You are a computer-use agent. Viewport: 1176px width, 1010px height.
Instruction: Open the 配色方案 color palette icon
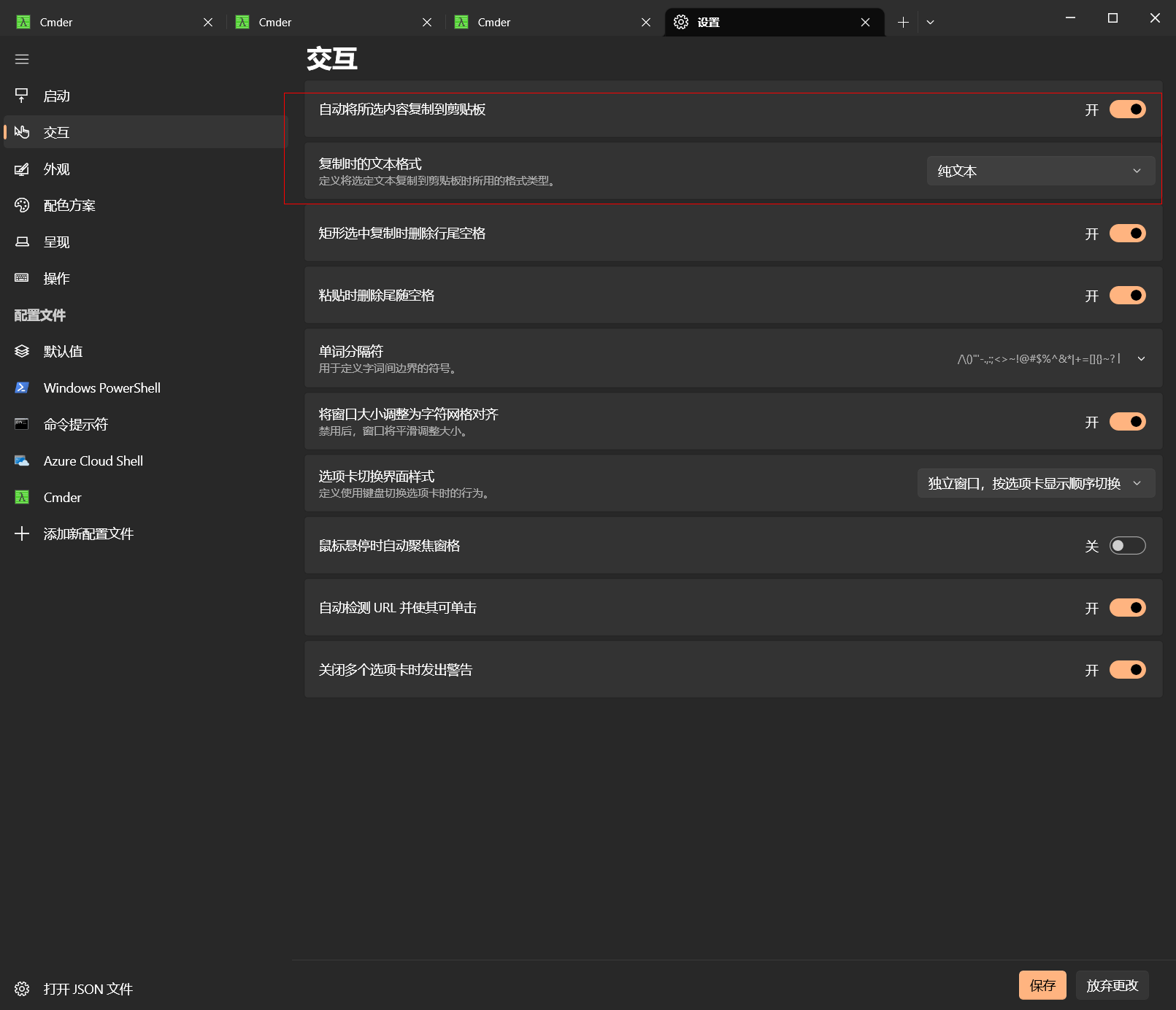[22, 206]
